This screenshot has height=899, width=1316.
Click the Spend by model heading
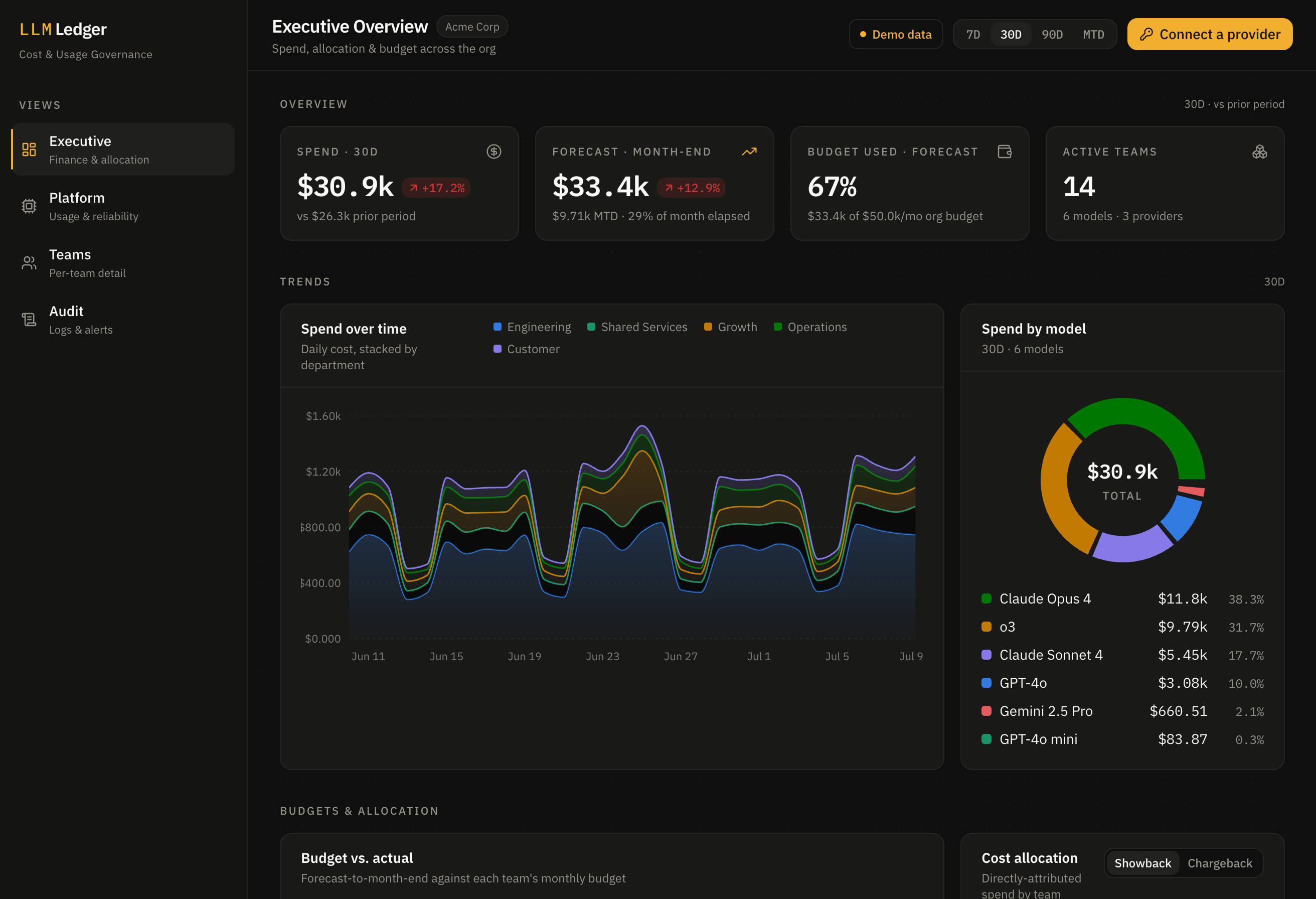pyautogui.click(x=1034, y=329)
